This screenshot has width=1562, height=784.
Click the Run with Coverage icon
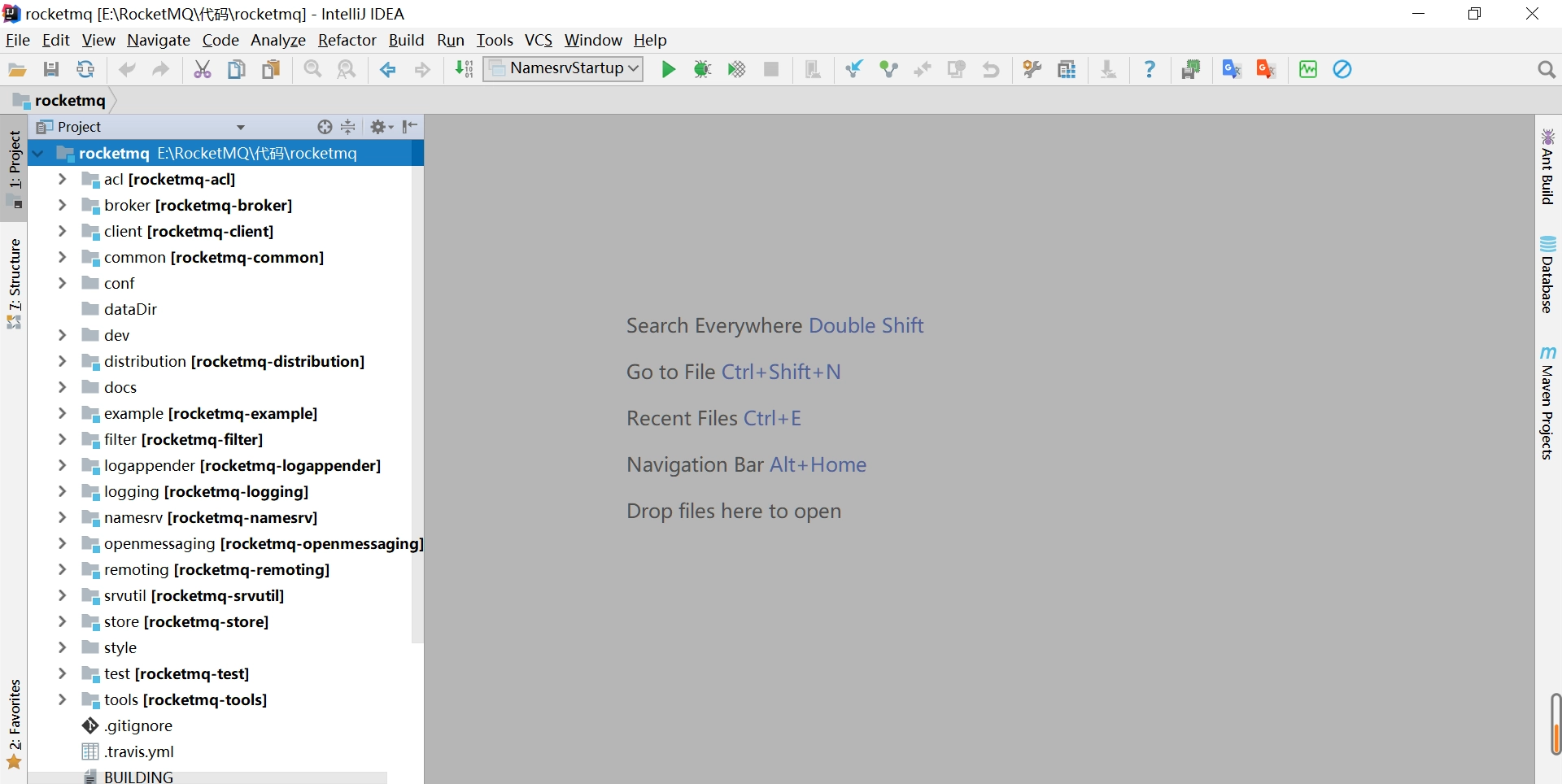[737, 70]
